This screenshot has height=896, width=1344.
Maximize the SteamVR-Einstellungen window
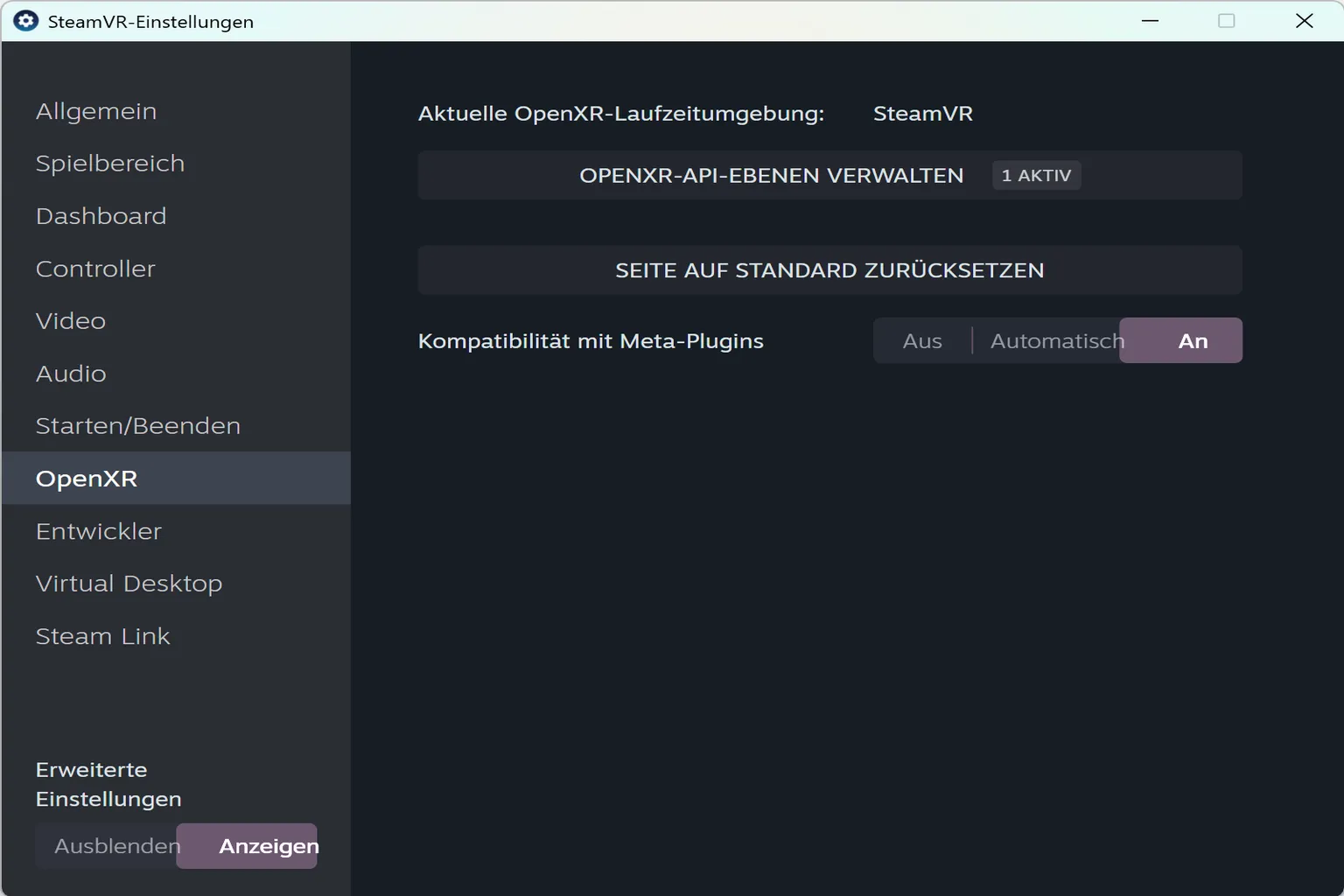pos(1227,21)
